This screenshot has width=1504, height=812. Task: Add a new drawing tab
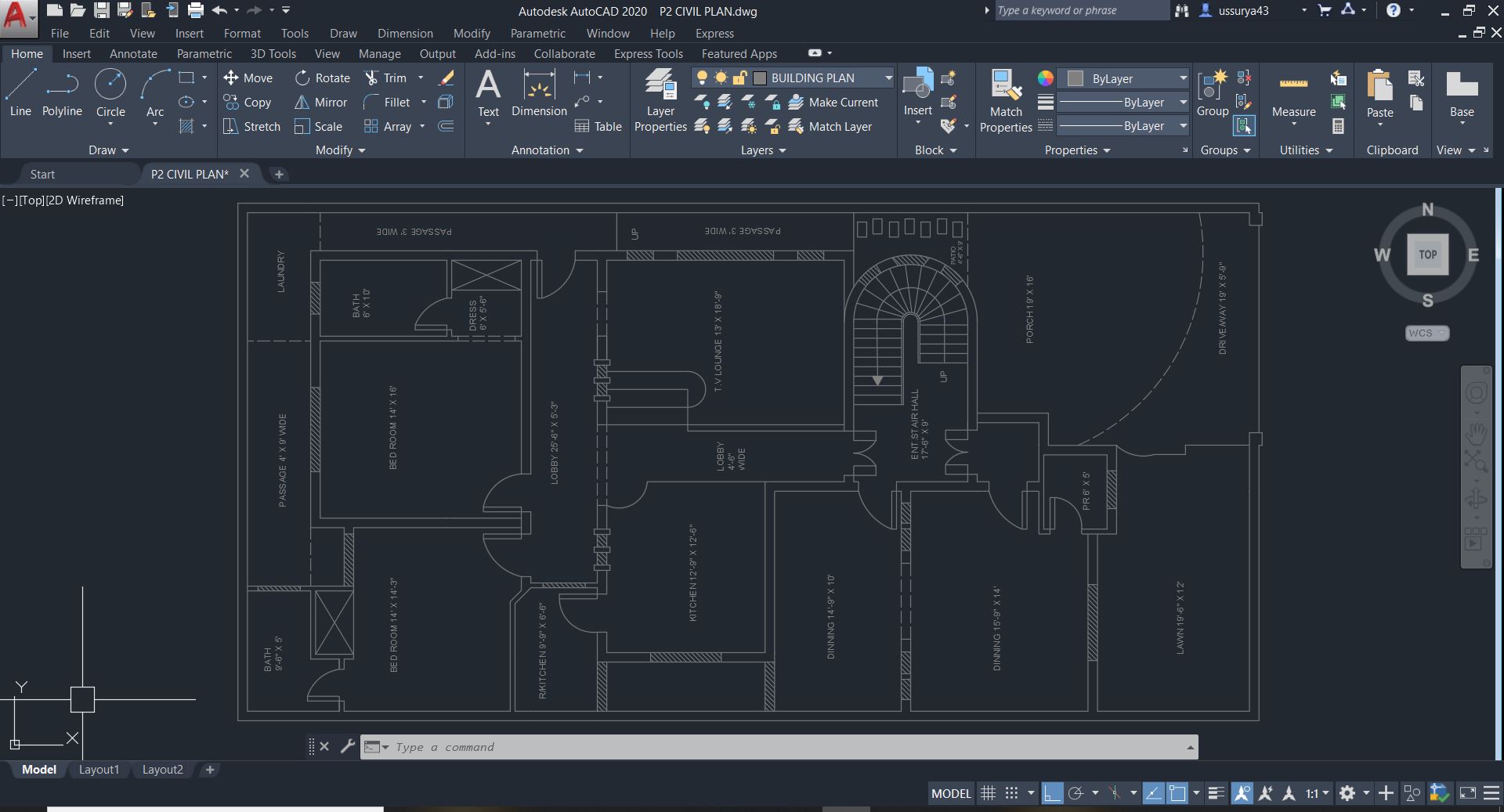coord(279,174)
